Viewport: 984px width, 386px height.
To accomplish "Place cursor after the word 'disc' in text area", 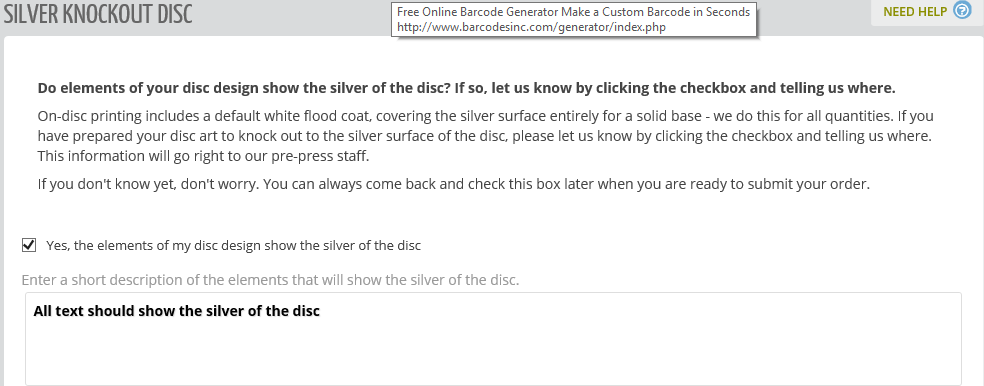I will 321,311.
